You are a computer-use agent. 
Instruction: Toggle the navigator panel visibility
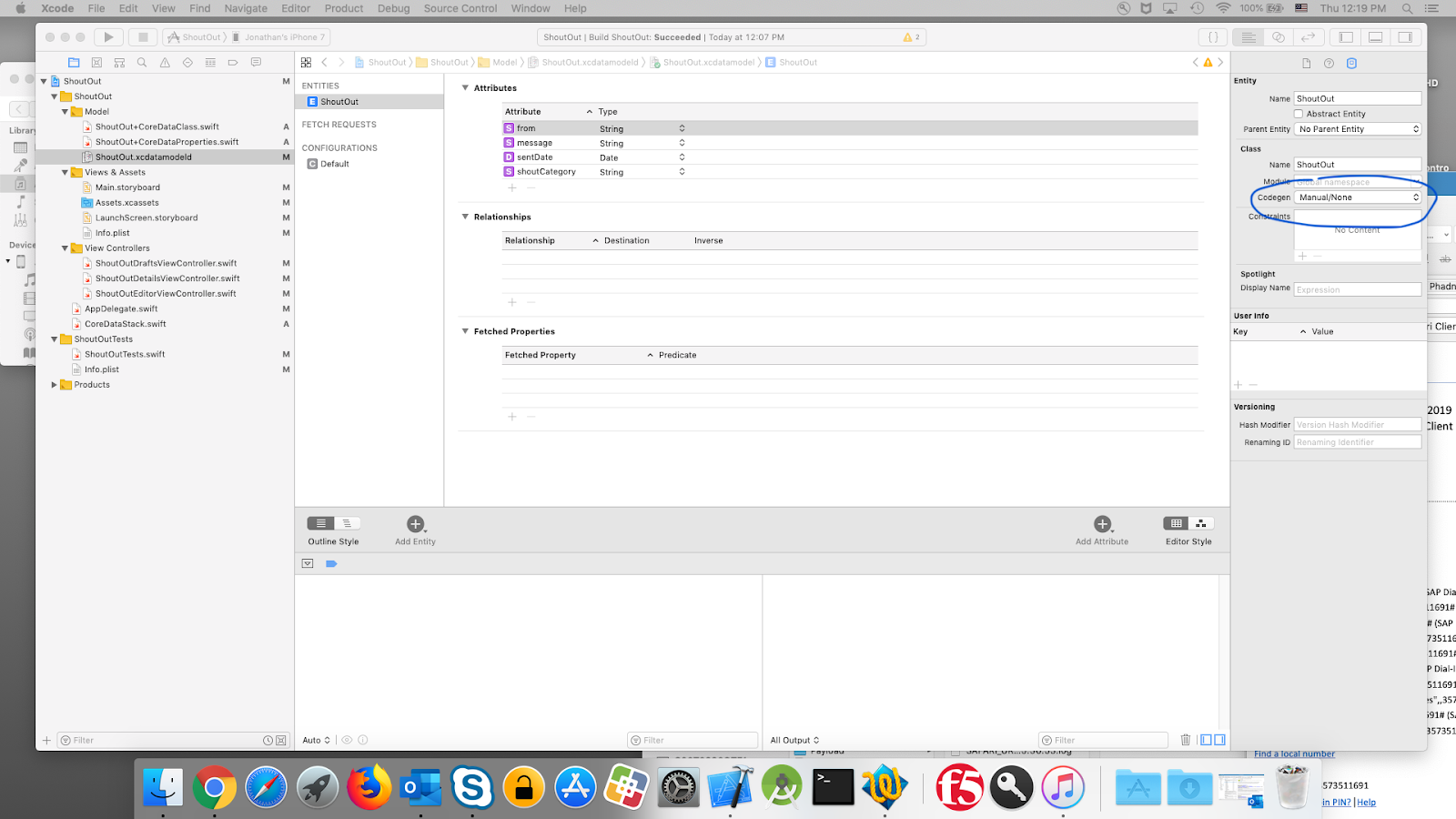pos(1346,37)
